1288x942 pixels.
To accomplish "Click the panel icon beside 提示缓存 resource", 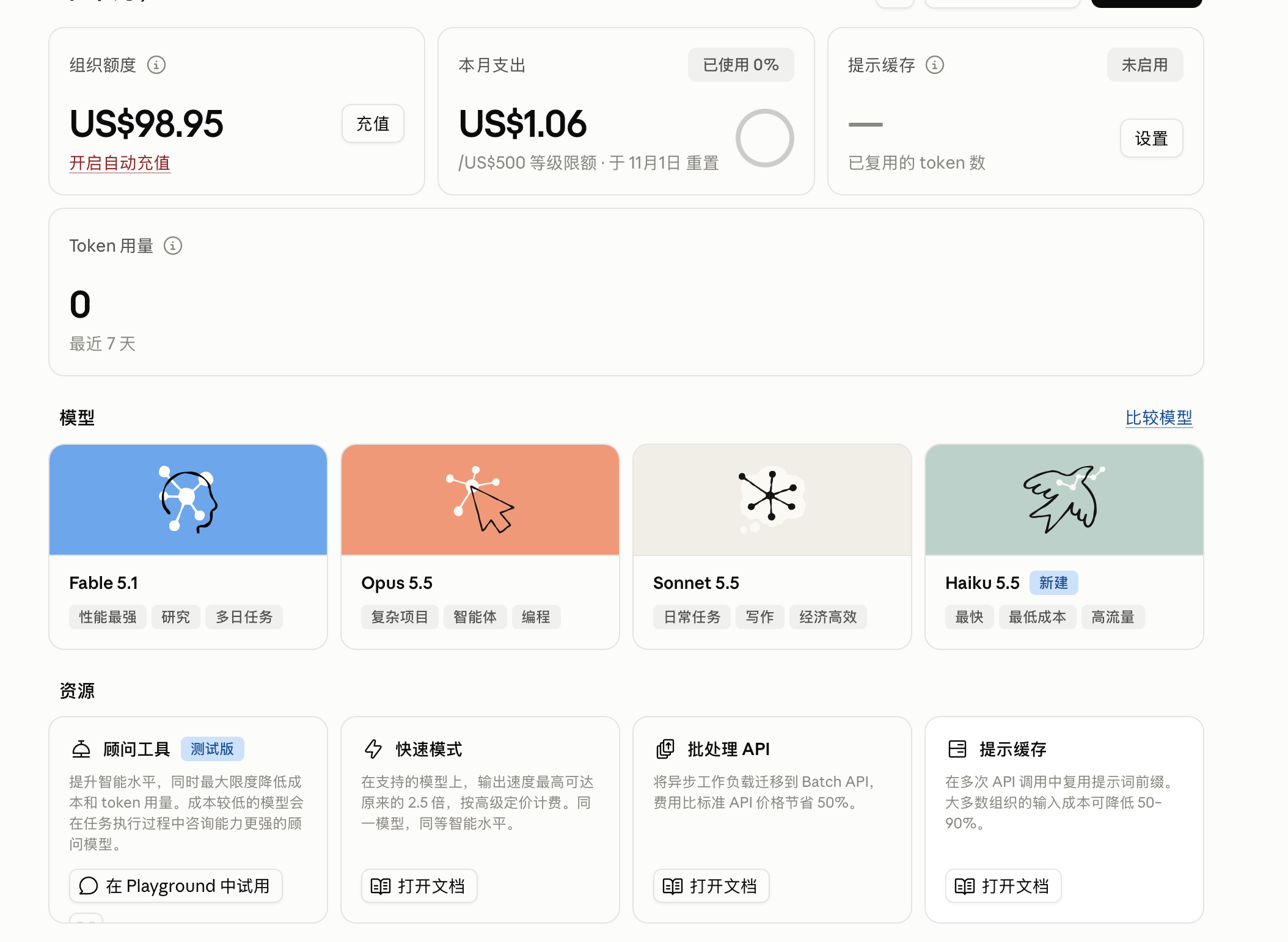I will point(957,749).
